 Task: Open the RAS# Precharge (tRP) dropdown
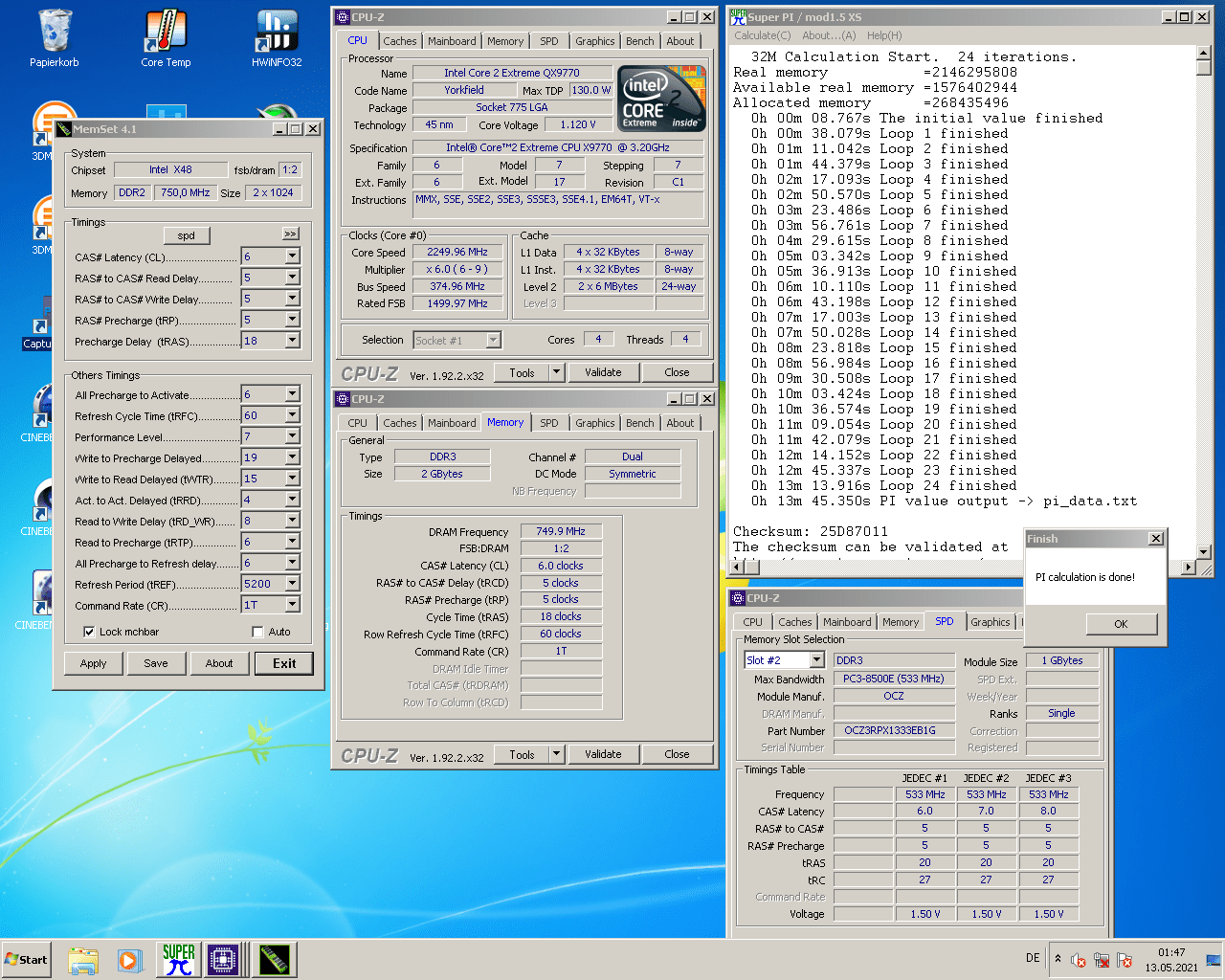point(293,320)
